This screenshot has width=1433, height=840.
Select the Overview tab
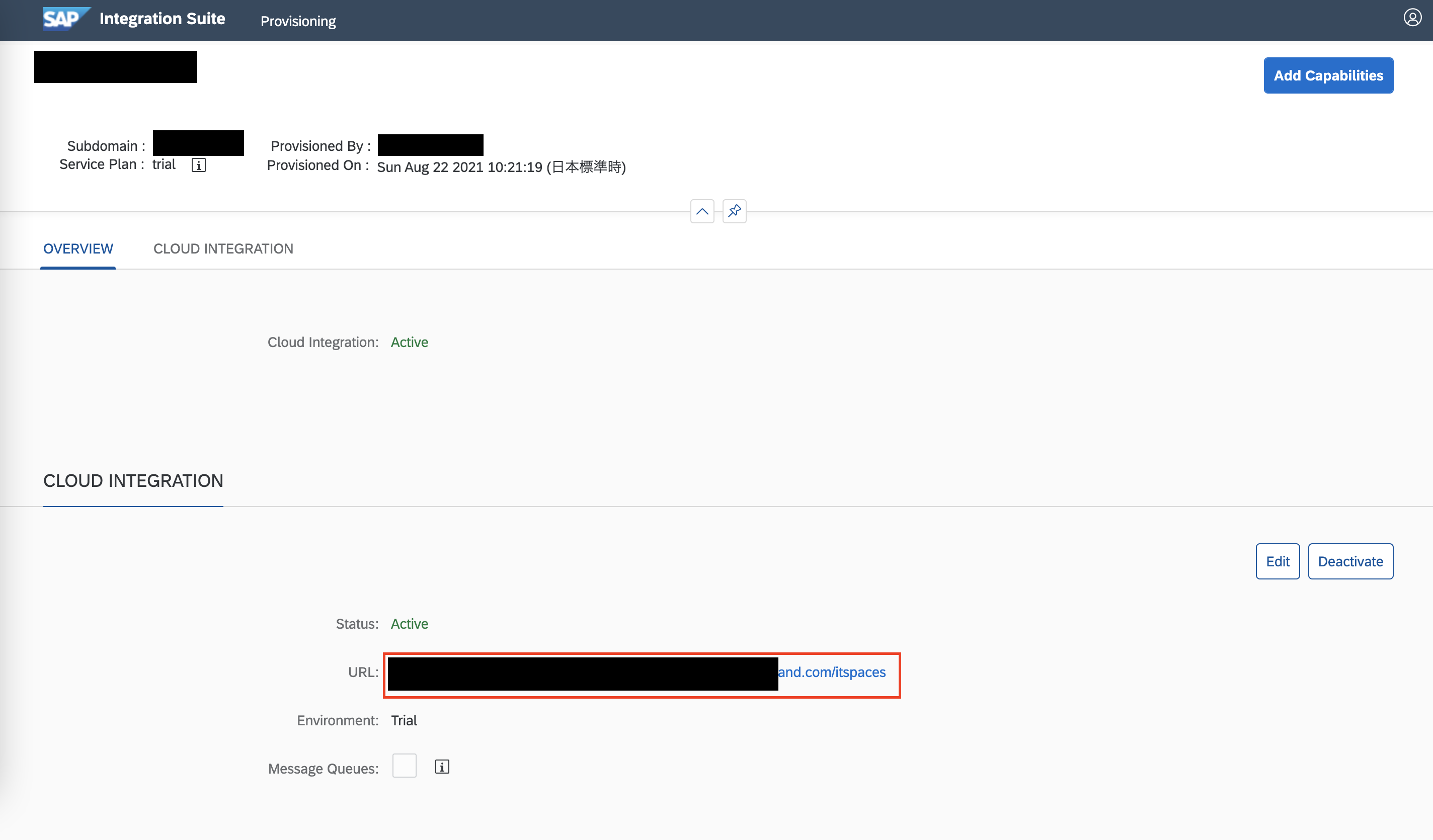point(78,249)
